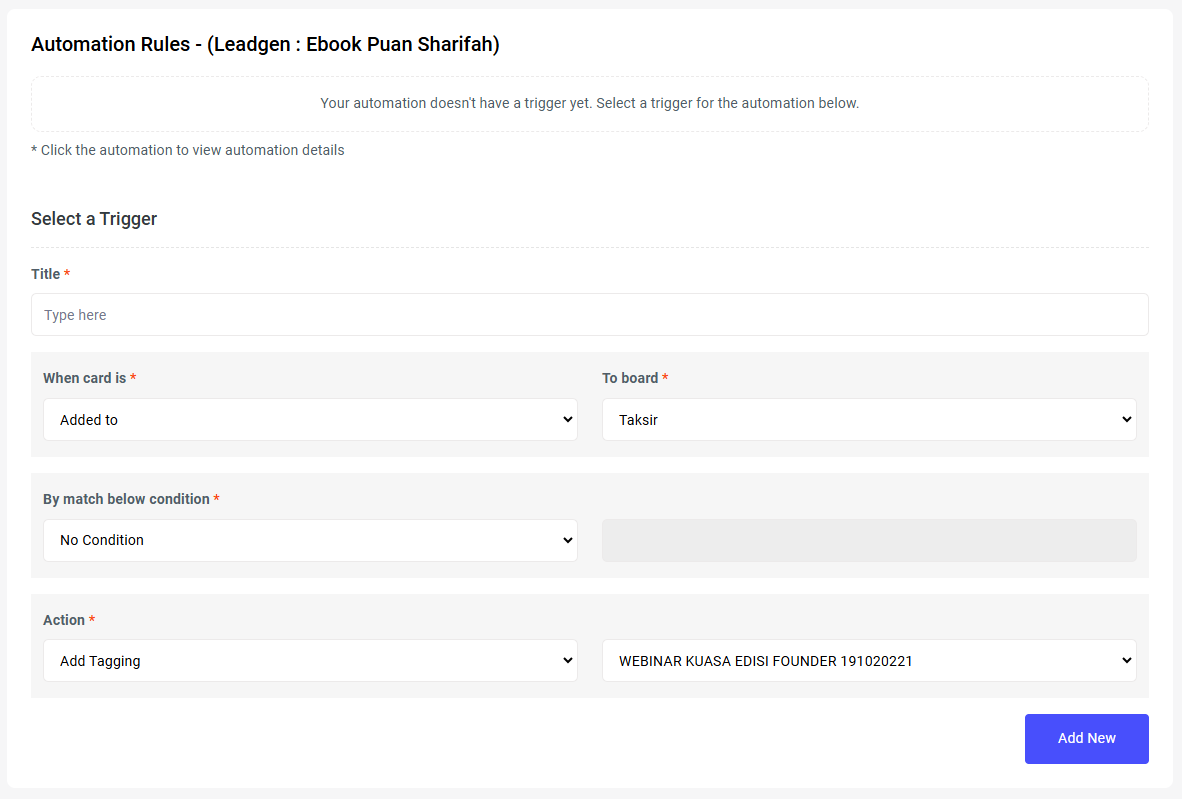Click the 'Title' field label

46,274
